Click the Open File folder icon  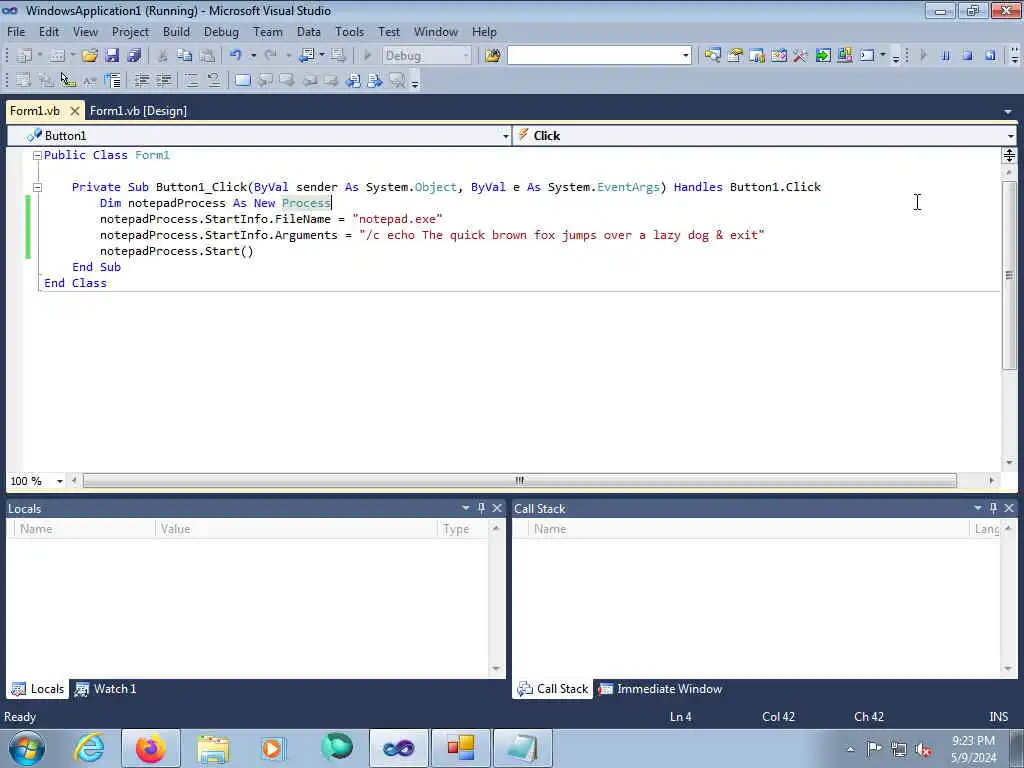pyautogui.click(x=89, y=56)
